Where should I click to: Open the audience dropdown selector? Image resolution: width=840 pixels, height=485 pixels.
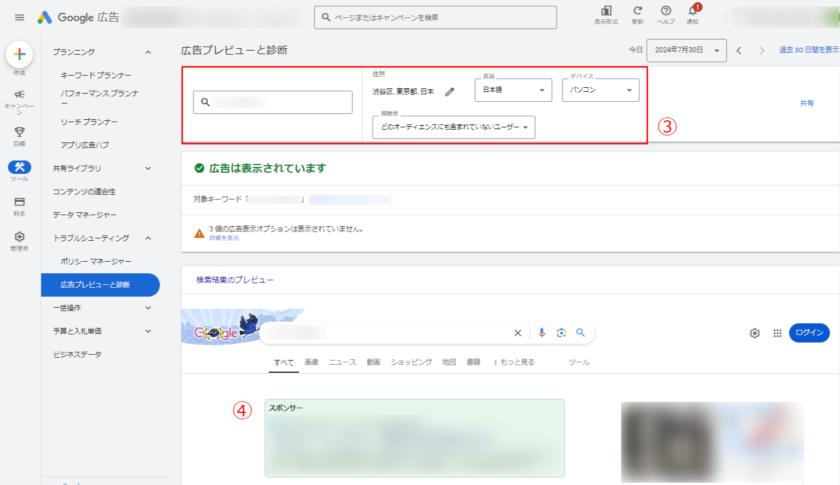click(453, 127)
